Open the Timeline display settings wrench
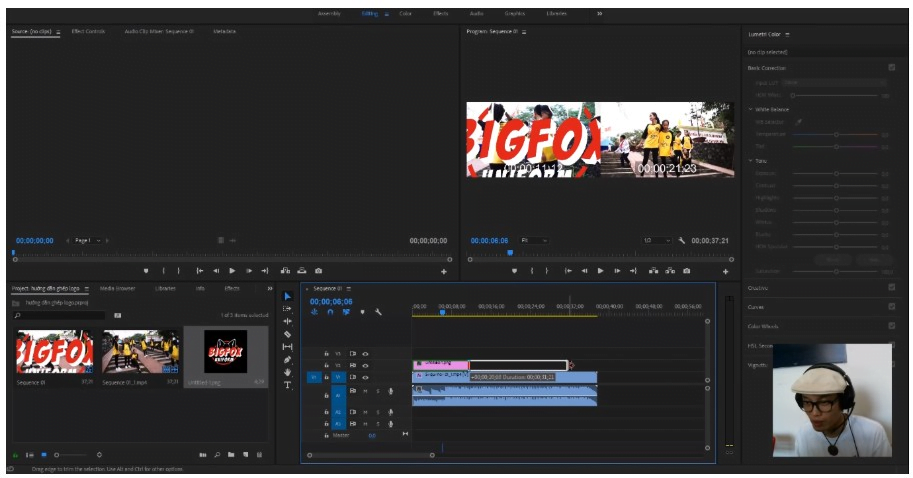This screenshot has width=913, height=478. 378,312
